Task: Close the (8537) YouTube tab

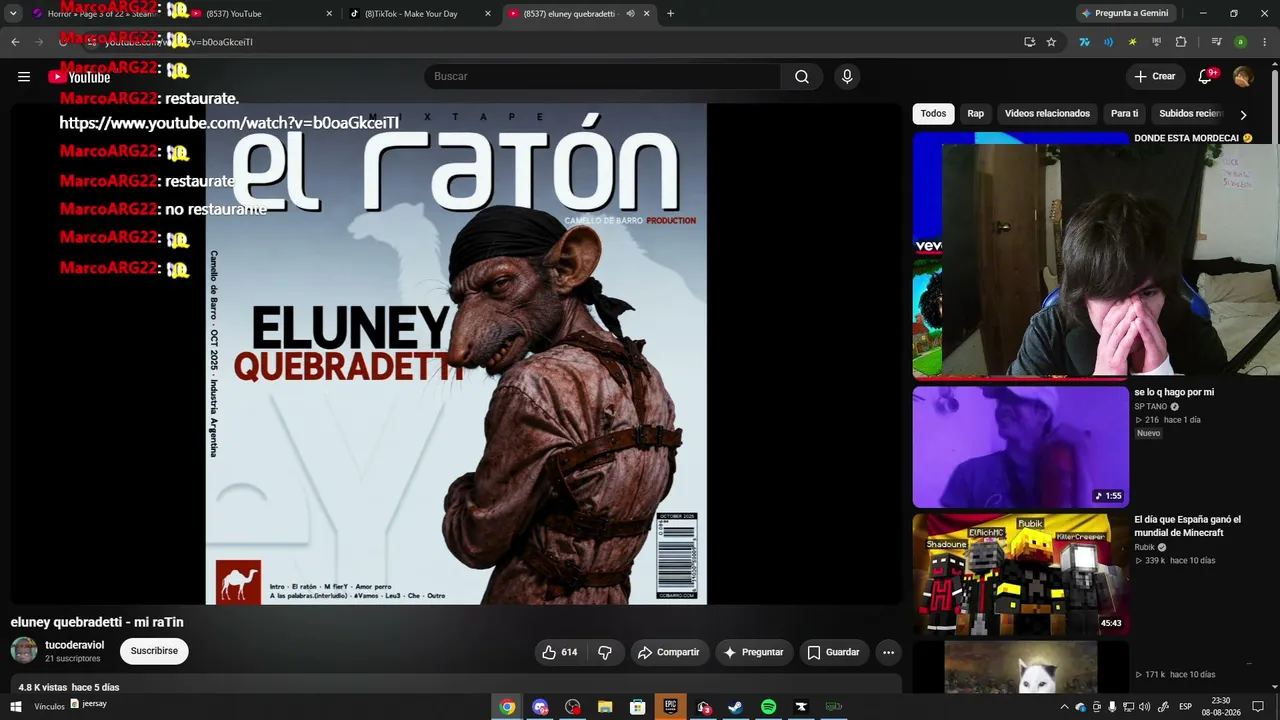Action: click(330, 14)
